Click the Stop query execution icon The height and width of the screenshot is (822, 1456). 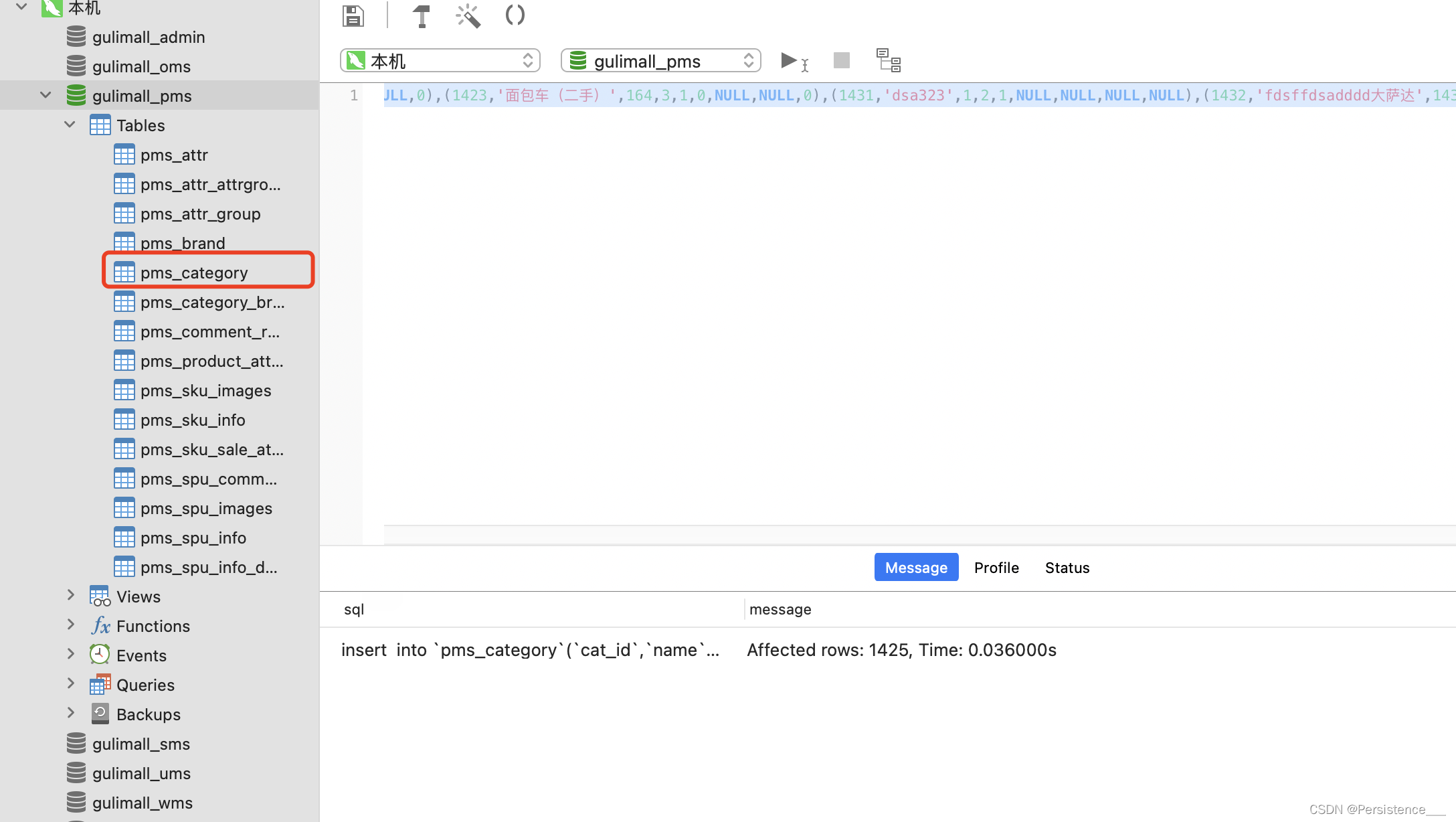point(842,61)
